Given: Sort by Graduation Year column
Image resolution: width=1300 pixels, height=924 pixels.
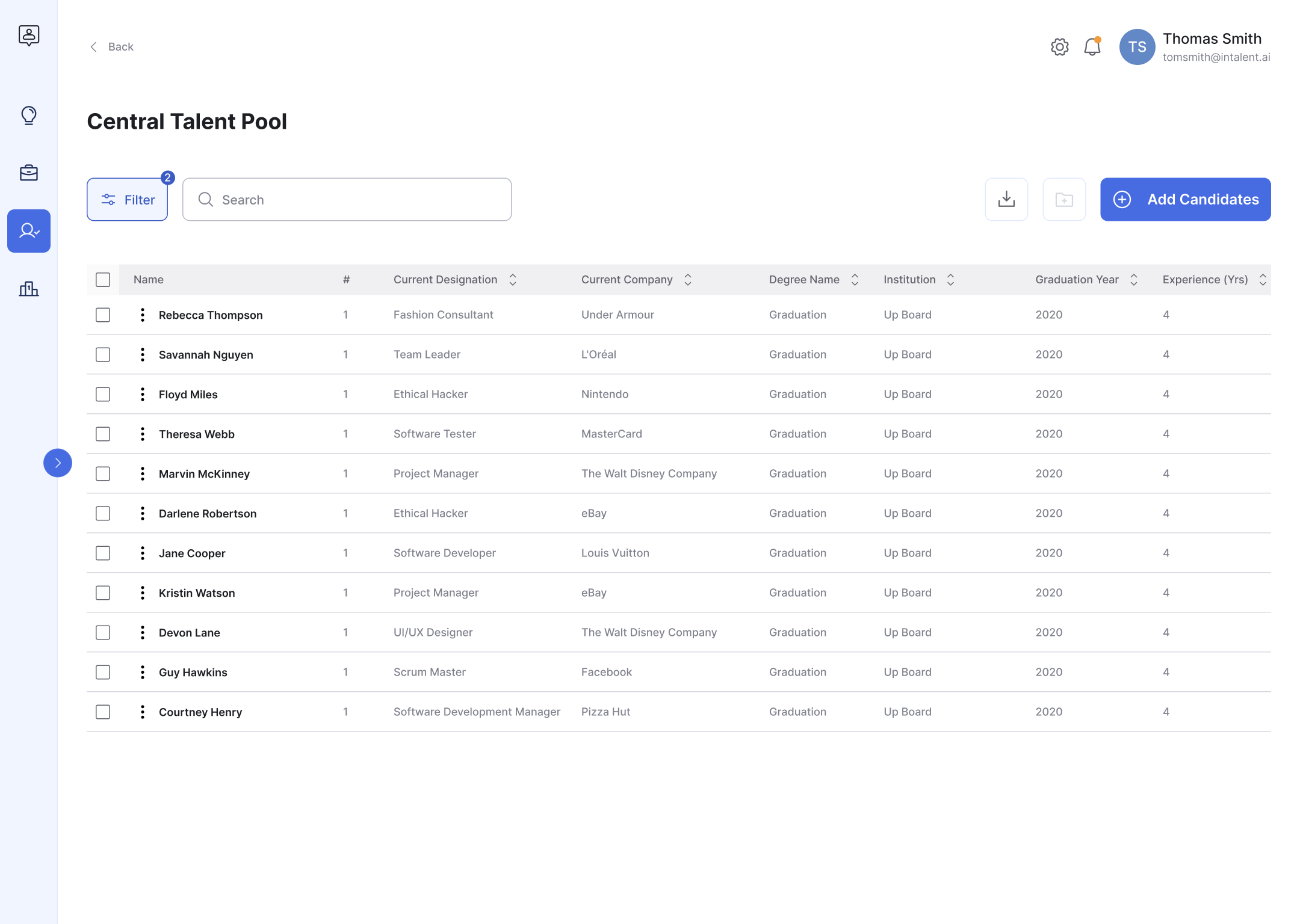Looking at the screenshot, I should (1134, 280).
